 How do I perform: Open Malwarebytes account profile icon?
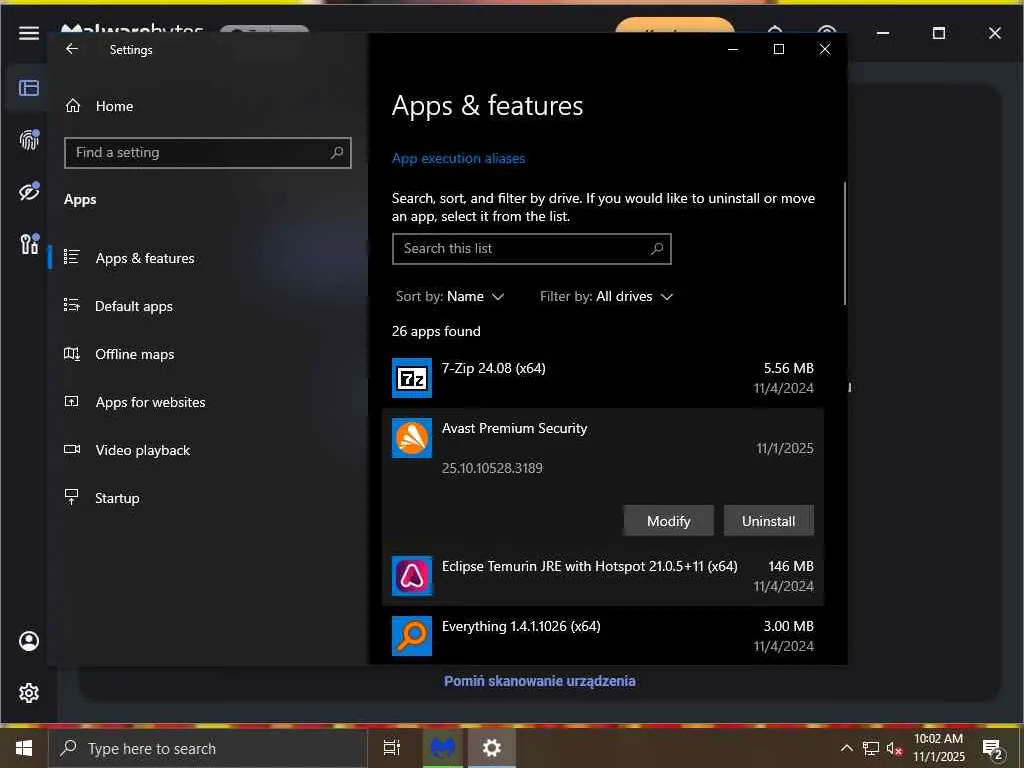coord(29,641)
